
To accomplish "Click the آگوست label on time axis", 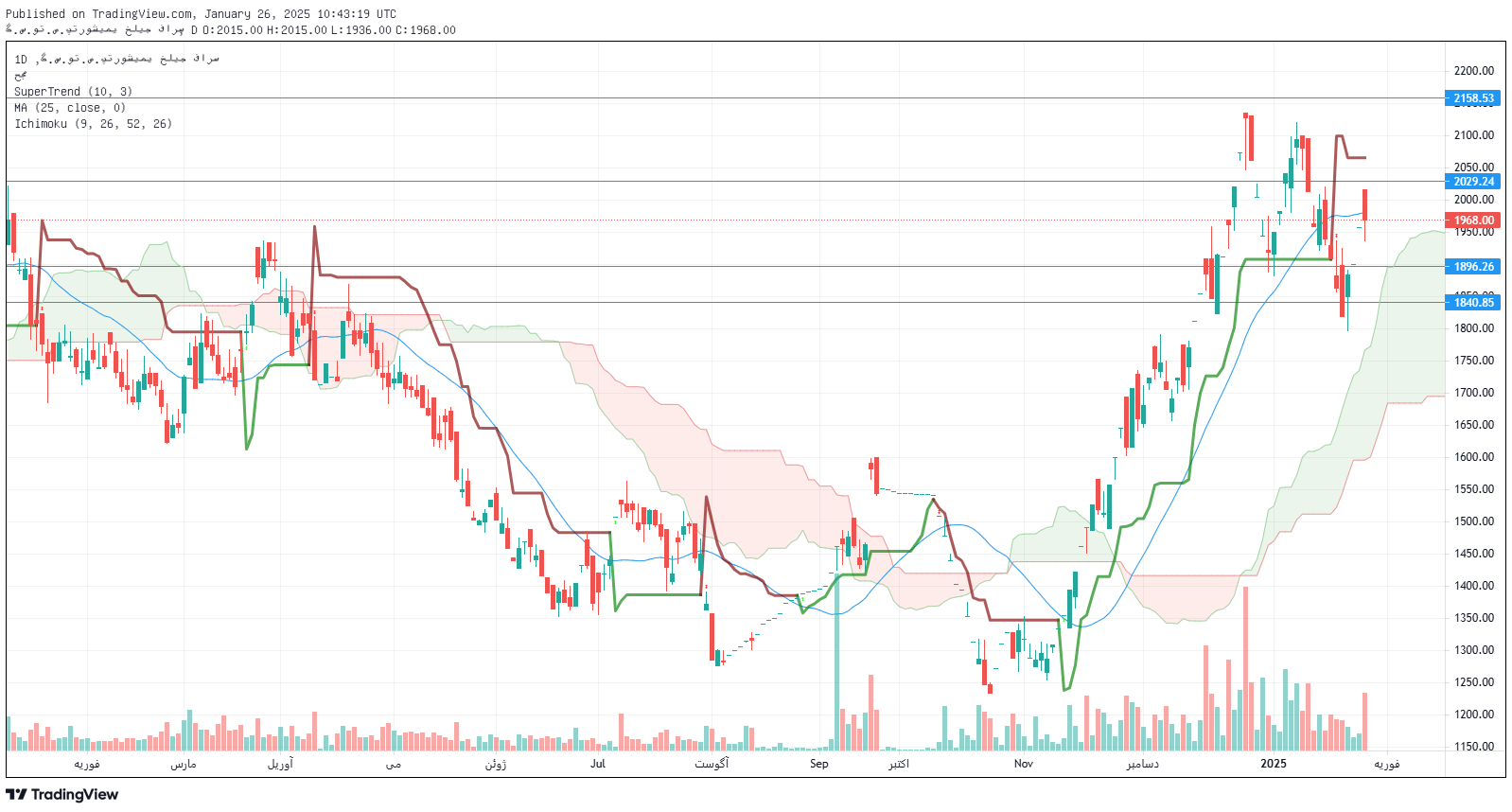I will [x=712, y=764].
